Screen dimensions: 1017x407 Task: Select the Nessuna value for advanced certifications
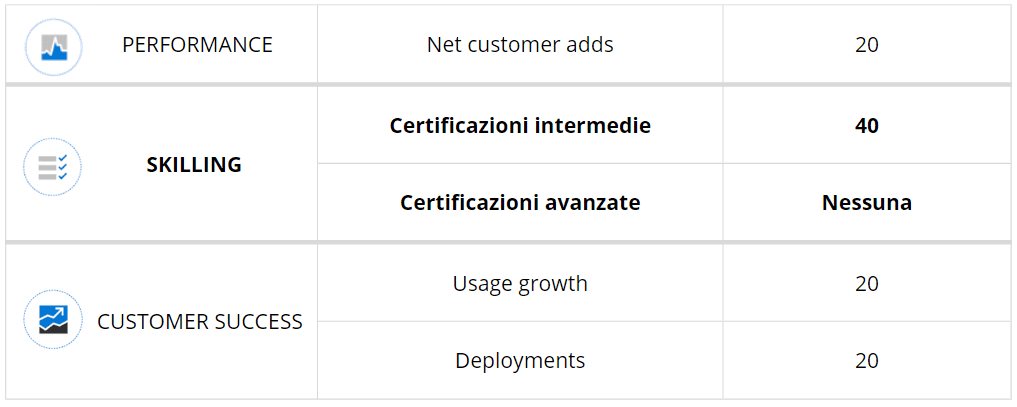[867, 203]
